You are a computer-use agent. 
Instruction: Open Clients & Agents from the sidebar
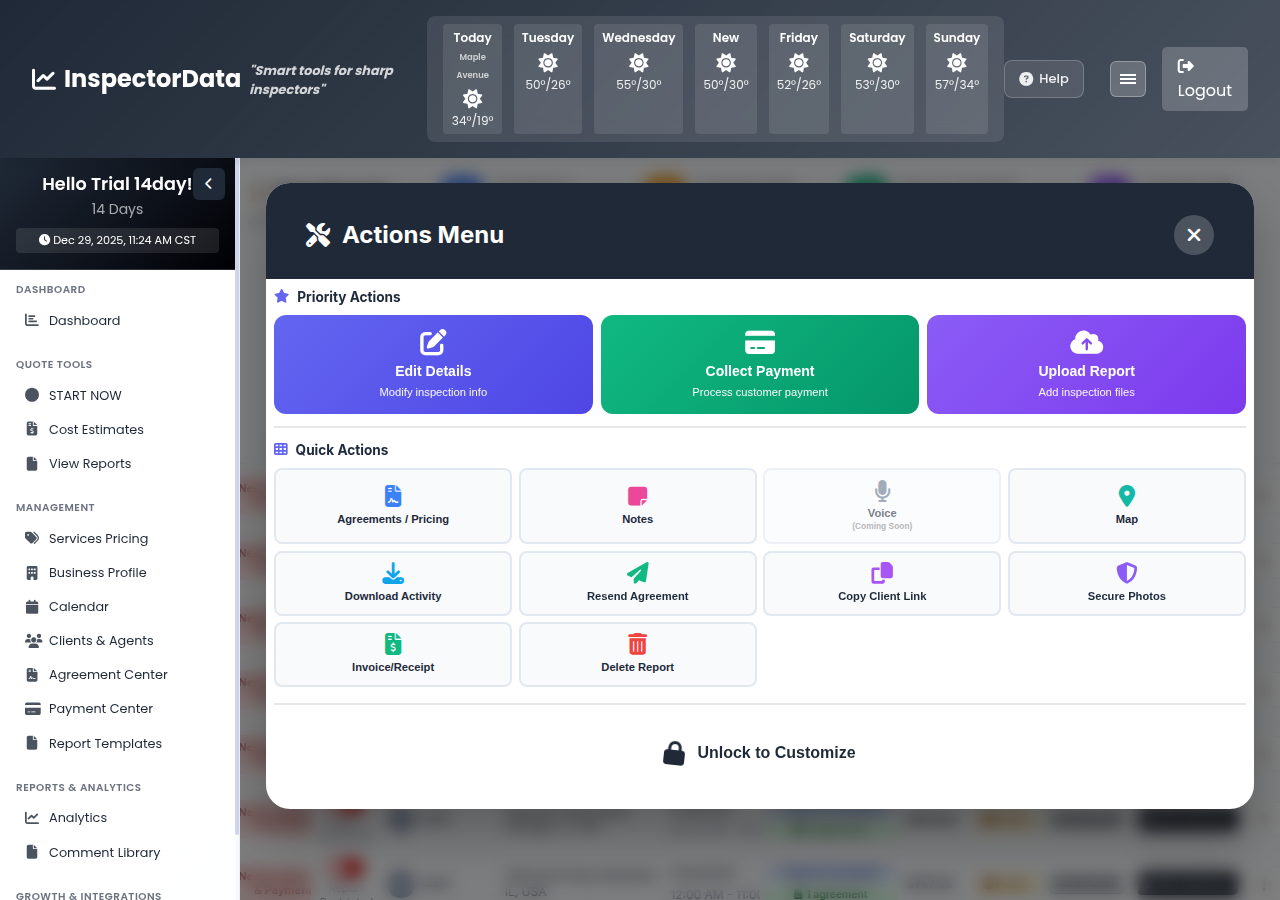coord(103,640)
